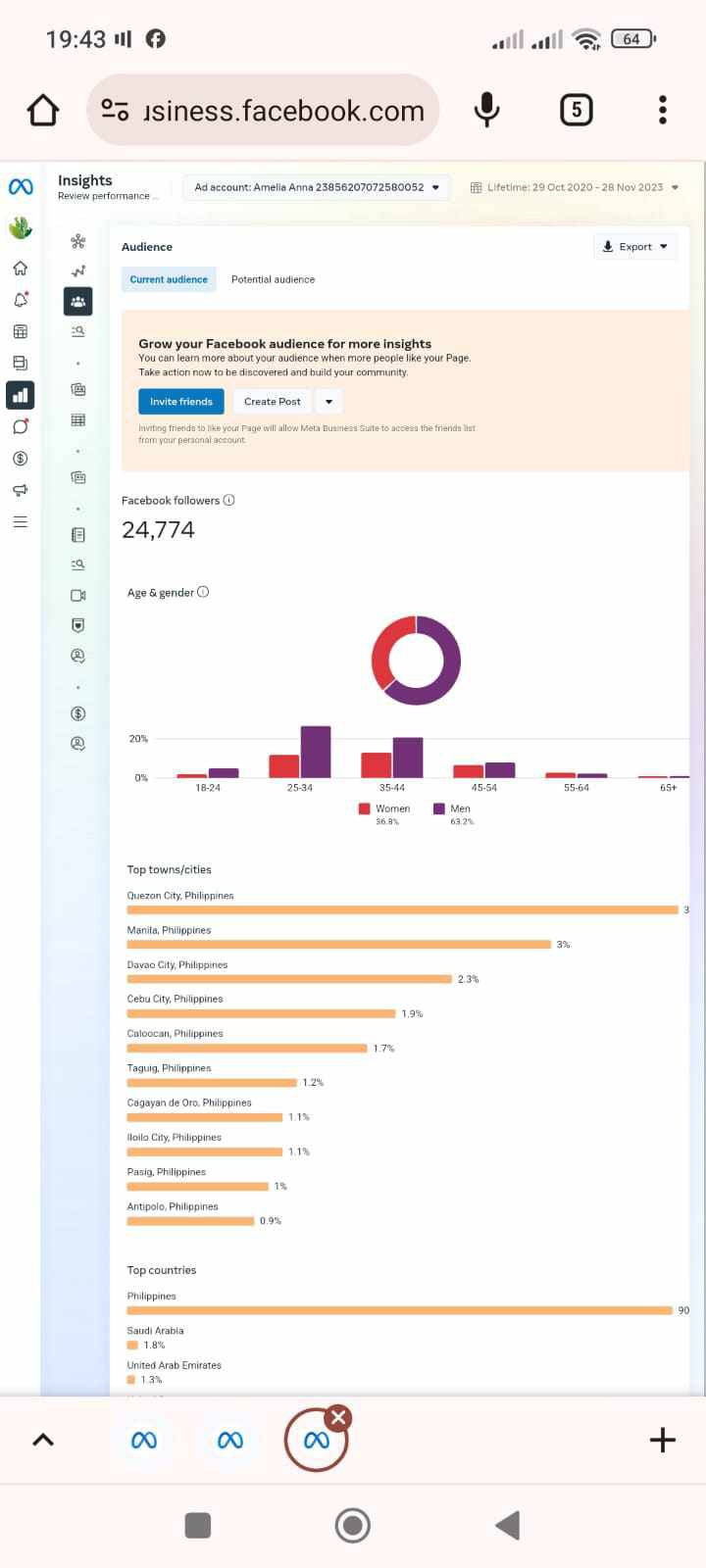Open the Video camera icon in Insights submenu
The height and width of the screenshot is (1568, 706).
[78, 595]
